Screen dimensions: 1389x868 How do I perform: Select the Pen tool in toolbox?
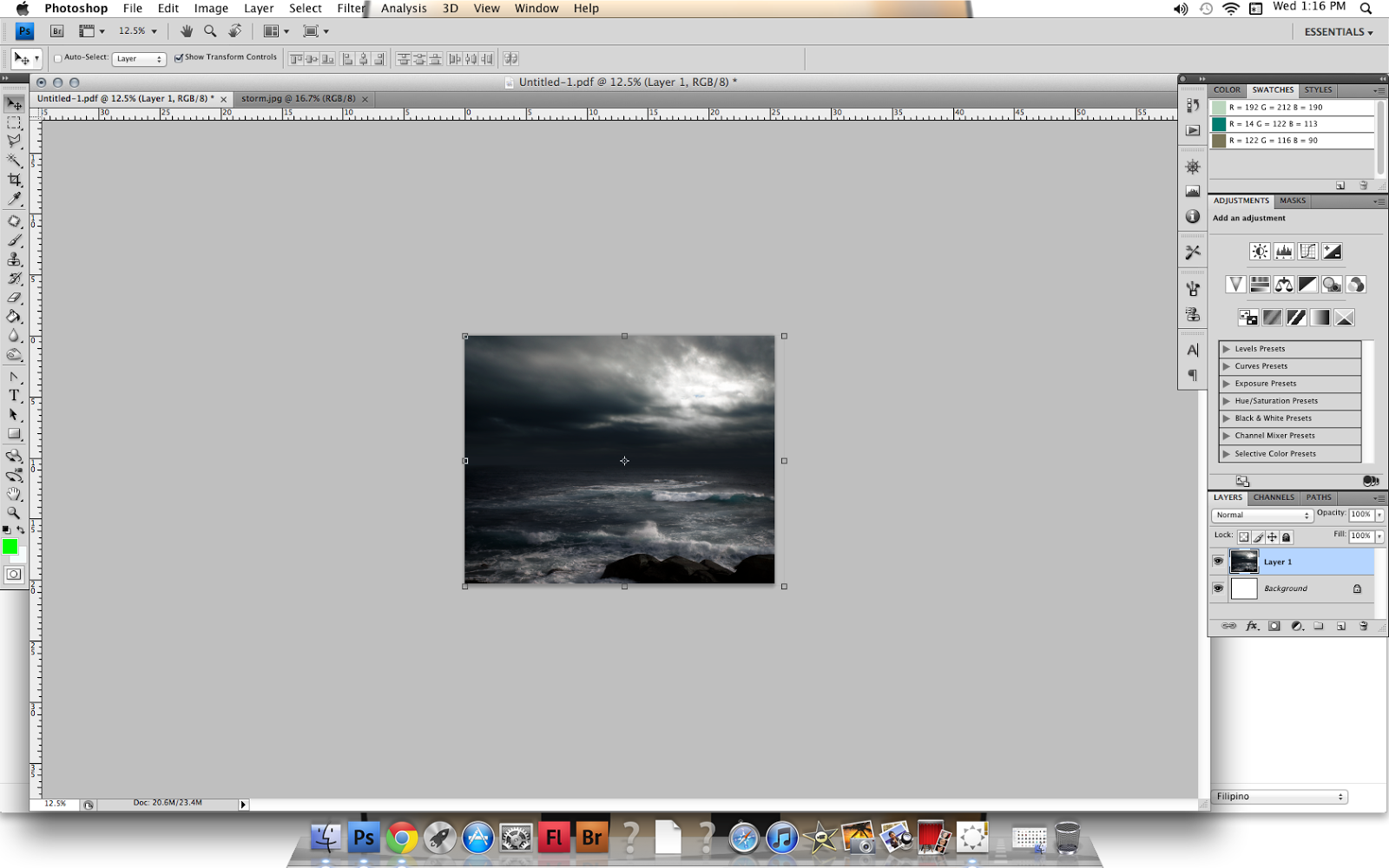click(x=14, y=377)
